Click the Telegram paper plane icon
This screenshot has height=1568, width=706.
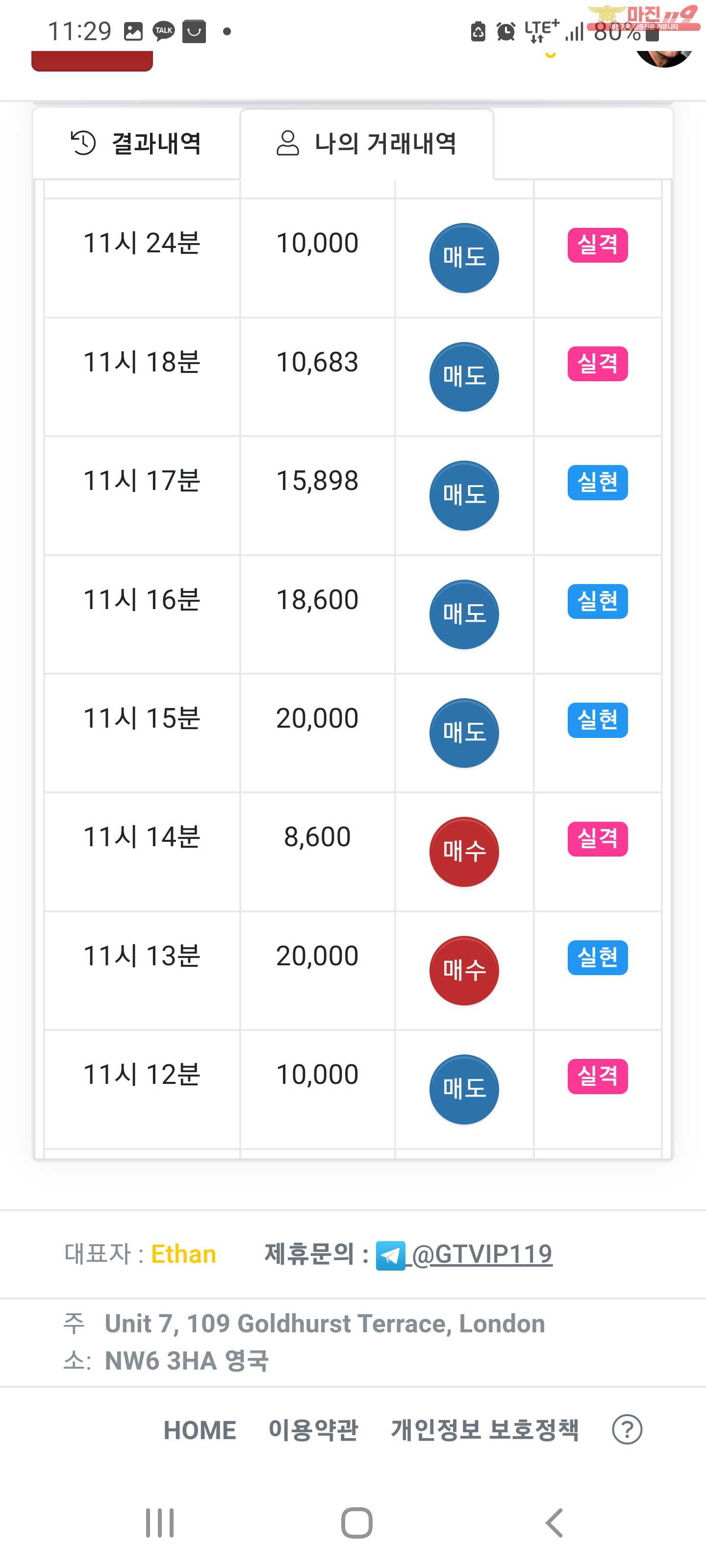390,1256
